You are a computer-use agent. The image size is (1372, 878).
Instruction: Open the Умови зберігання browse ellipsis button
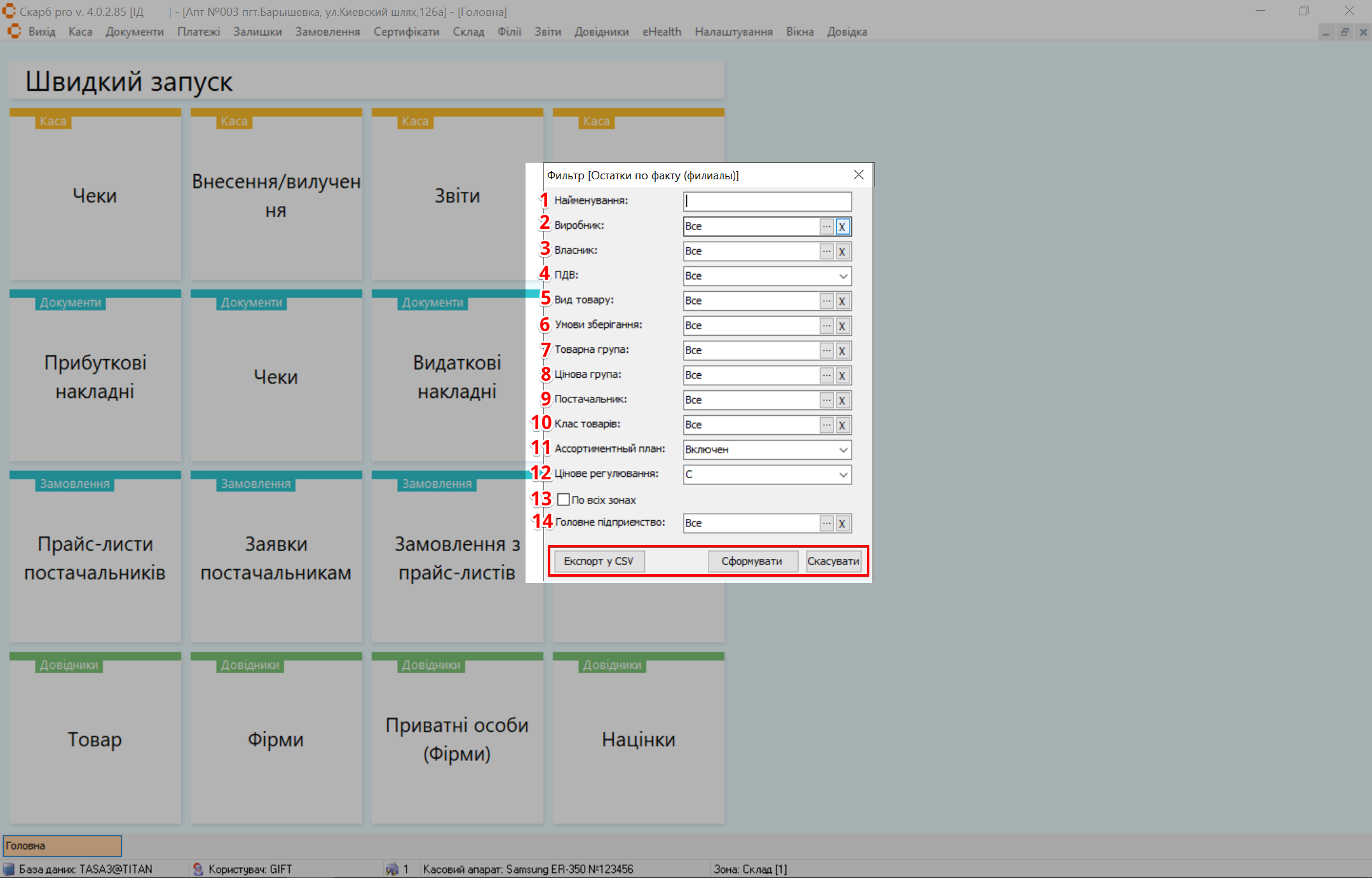826,326
